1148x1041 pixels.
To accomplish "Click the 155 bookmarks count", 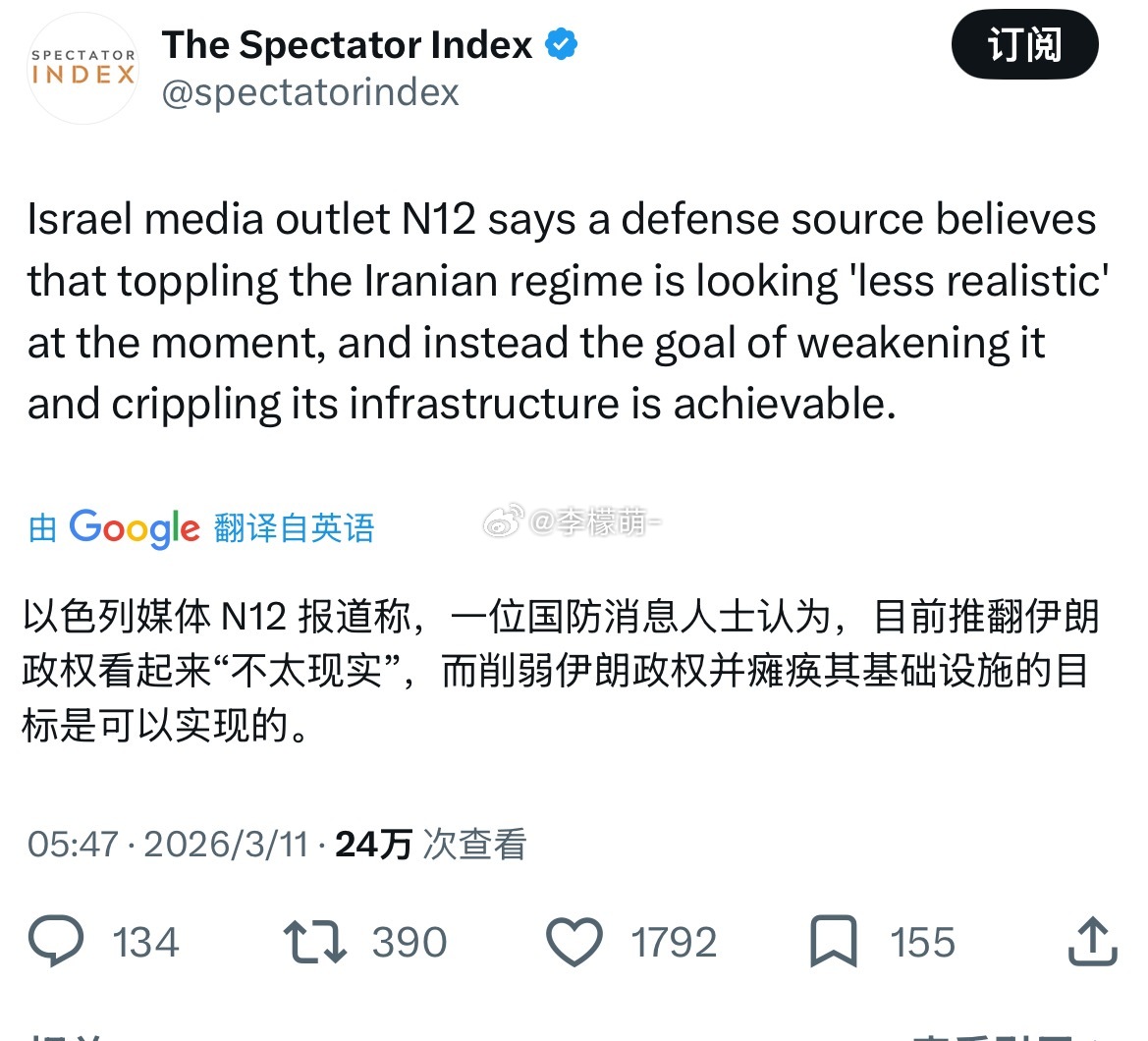I will click(922, 943).
